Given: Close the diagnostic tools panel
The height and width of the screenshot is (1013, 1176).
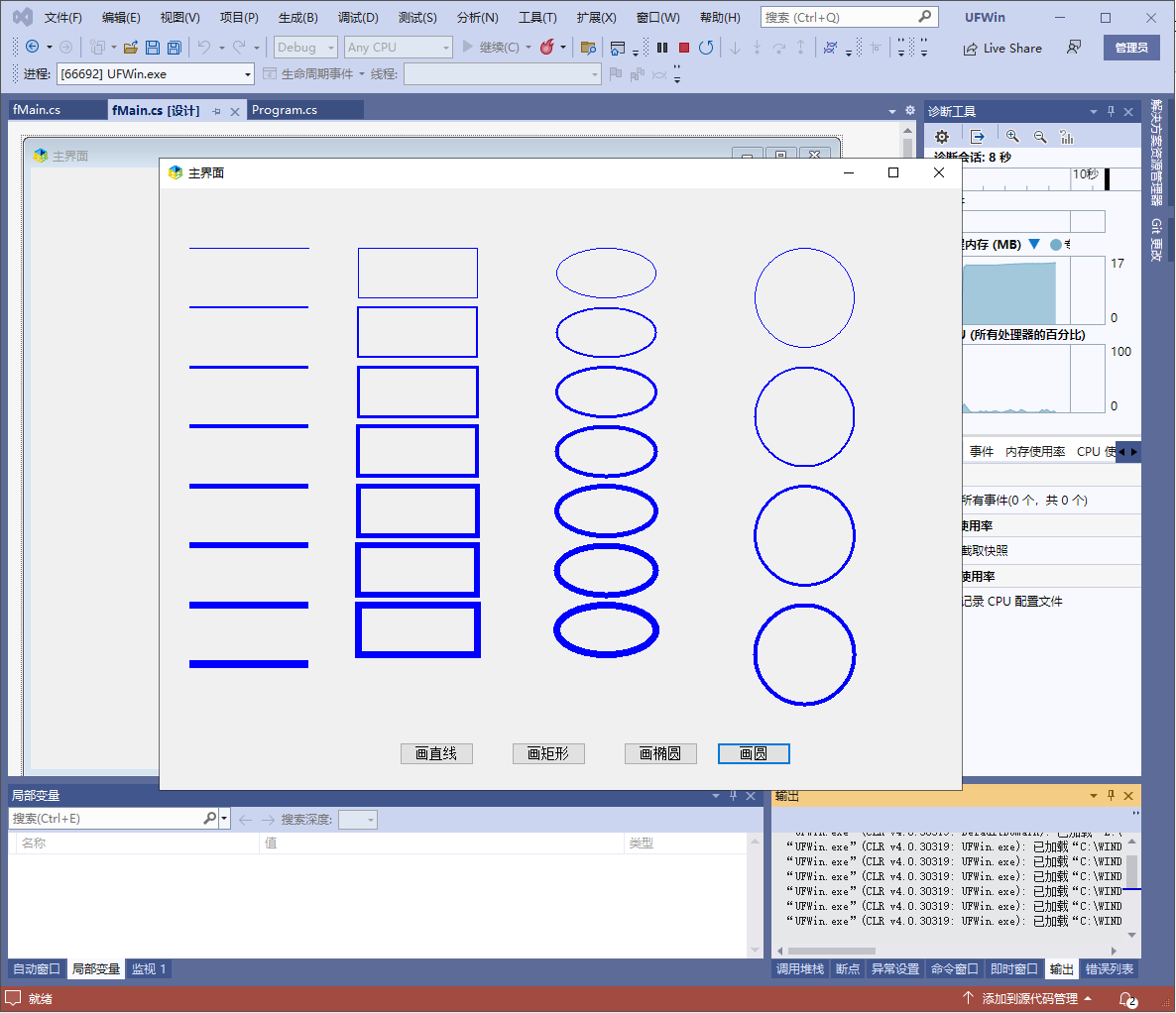Looking at the screenshot, I should pos(1128,112).
